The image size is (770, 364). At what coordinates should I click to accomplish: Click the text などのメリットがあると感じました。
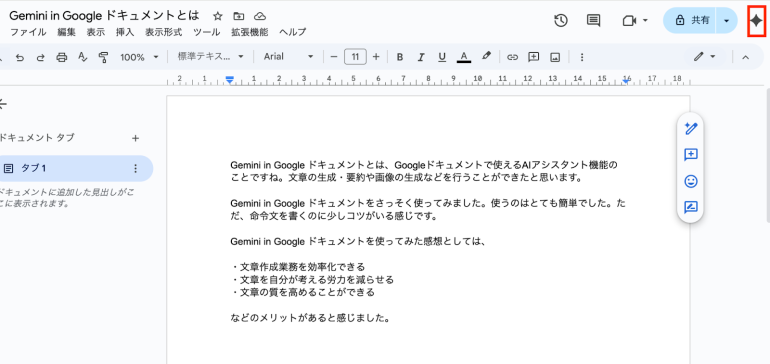click(x=310, y=318)
